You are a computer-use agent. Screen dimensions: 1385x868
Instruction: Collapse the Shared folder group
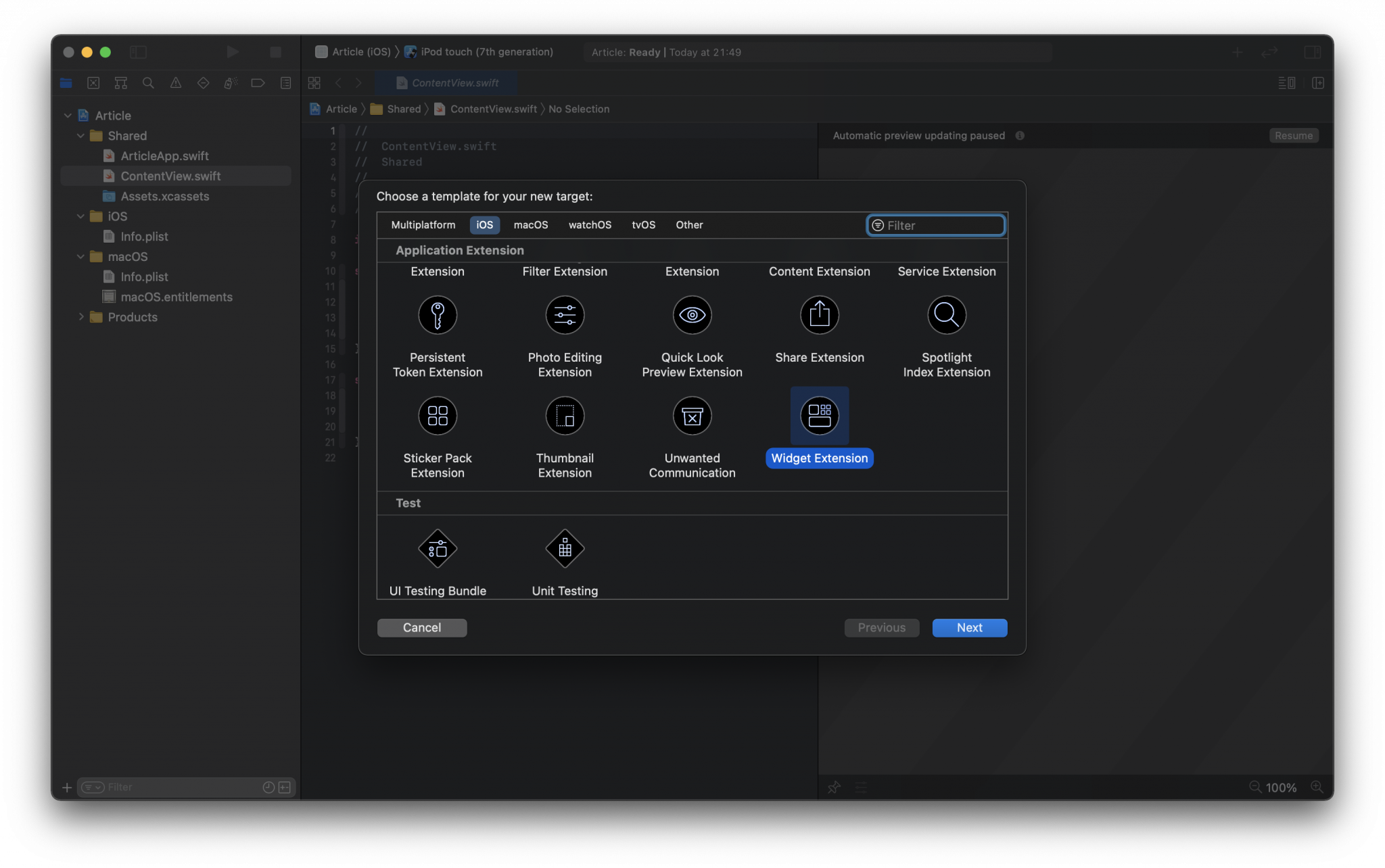(x=80, y=136)
